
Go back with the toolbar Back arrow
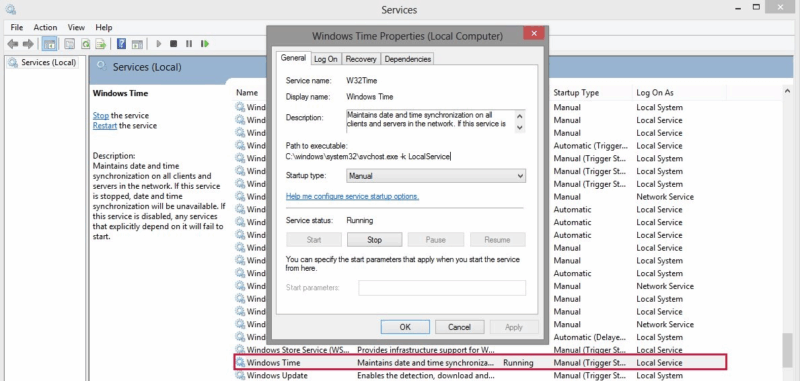(13, 44)
